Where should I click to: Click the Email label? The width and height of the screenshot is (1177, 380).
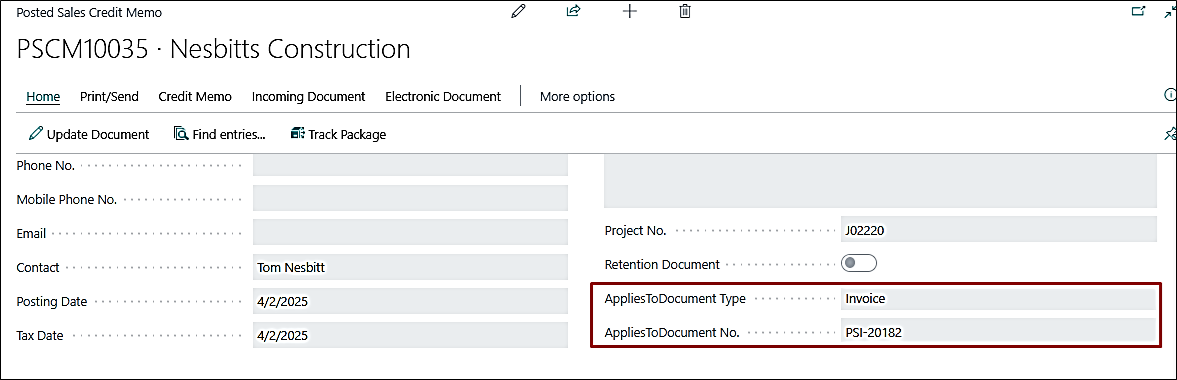click(x=31, y=234)
